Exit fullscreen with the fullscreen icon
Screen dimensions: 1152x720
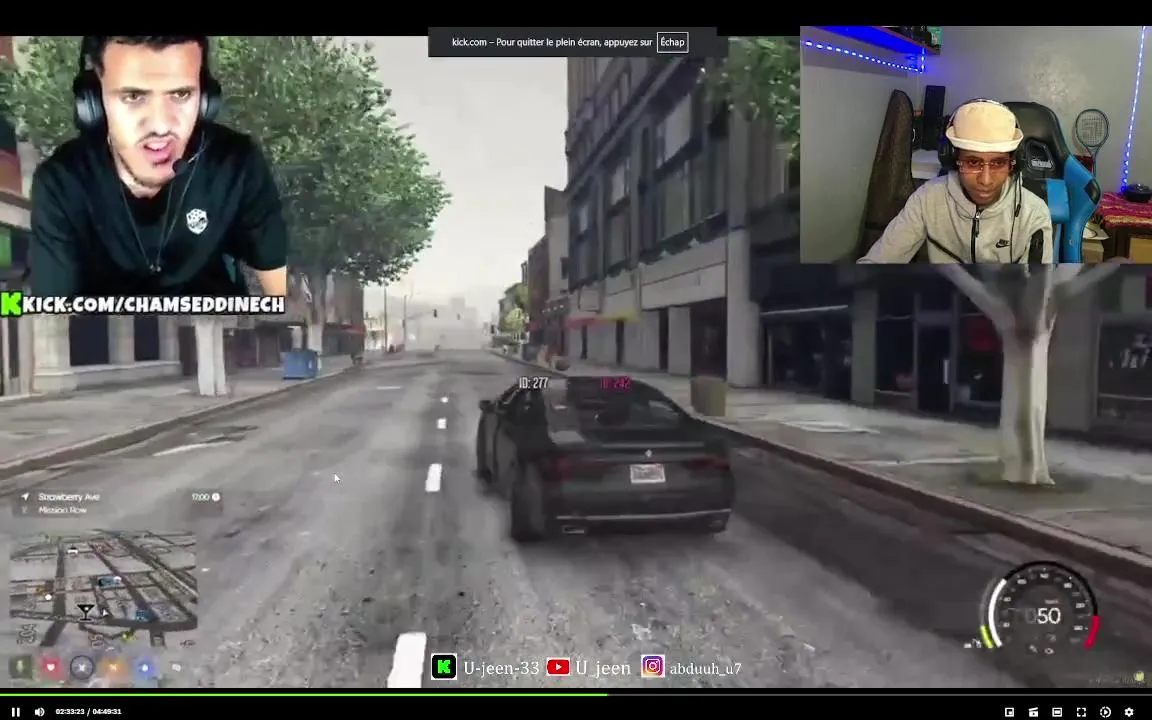pos(1081,712)
